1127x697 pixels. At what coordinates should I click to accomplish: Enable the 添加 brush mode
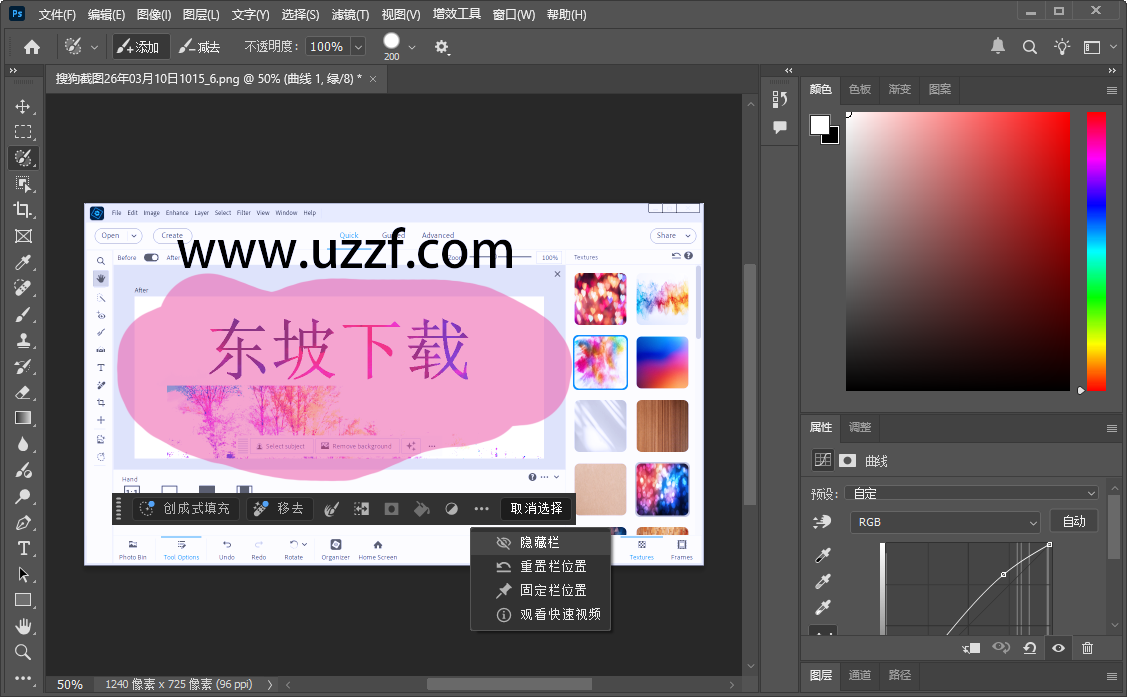coord(140,46)
